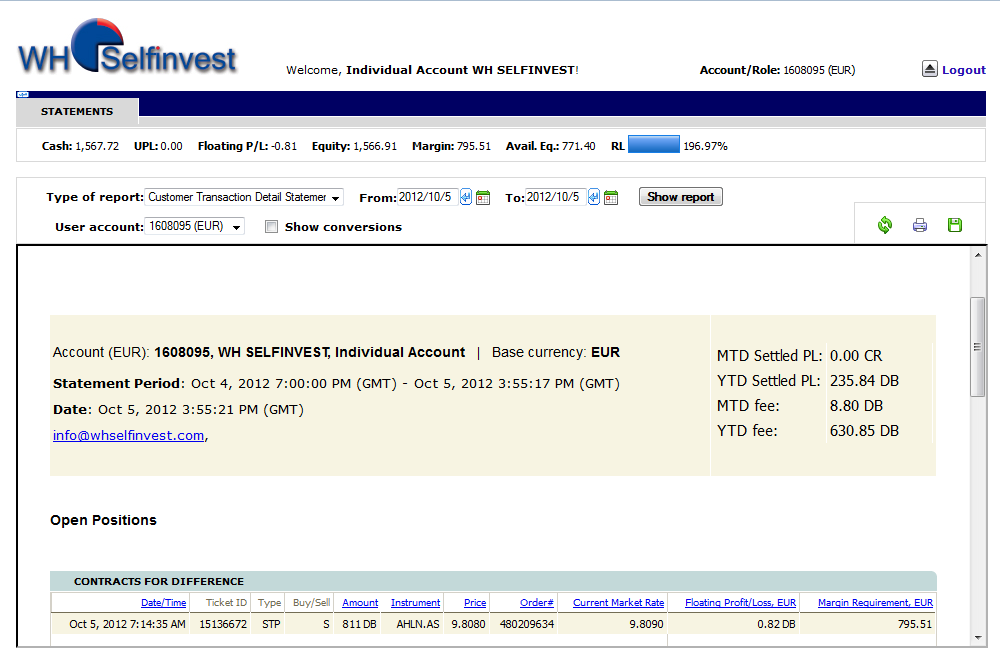Image resolution: width=1000 pixels, height=662 pixels.
Task: Open the From date calendar picker
Action: tap(483, 198)
